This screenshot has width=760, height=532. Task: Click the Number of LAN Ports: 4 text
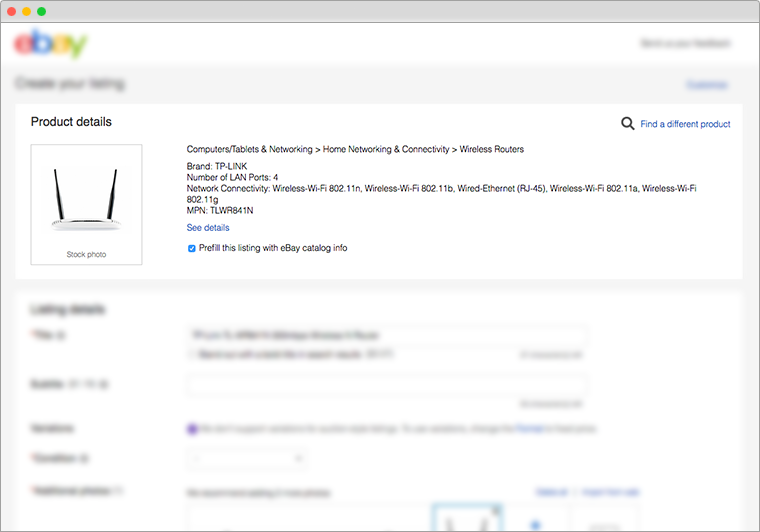click(232, 177)
